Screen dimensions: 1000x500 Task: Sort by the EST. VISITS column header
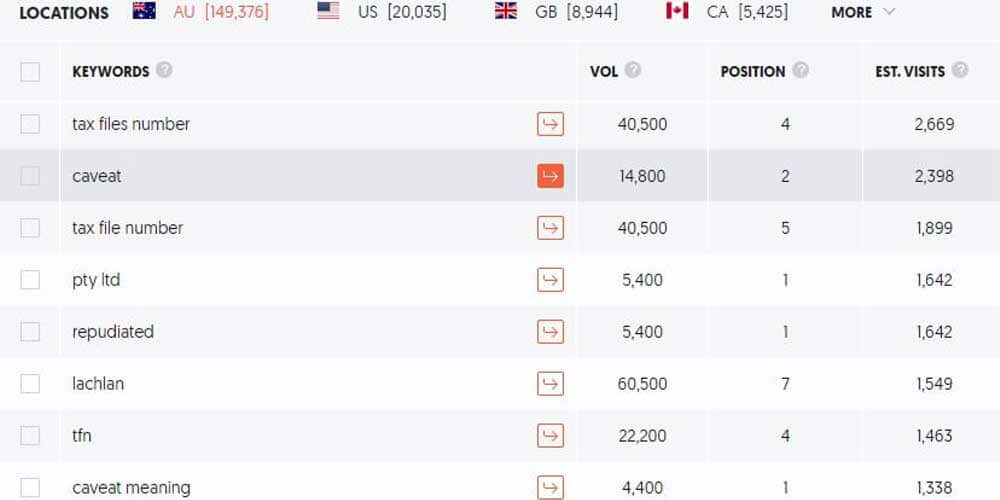(909, 72)
